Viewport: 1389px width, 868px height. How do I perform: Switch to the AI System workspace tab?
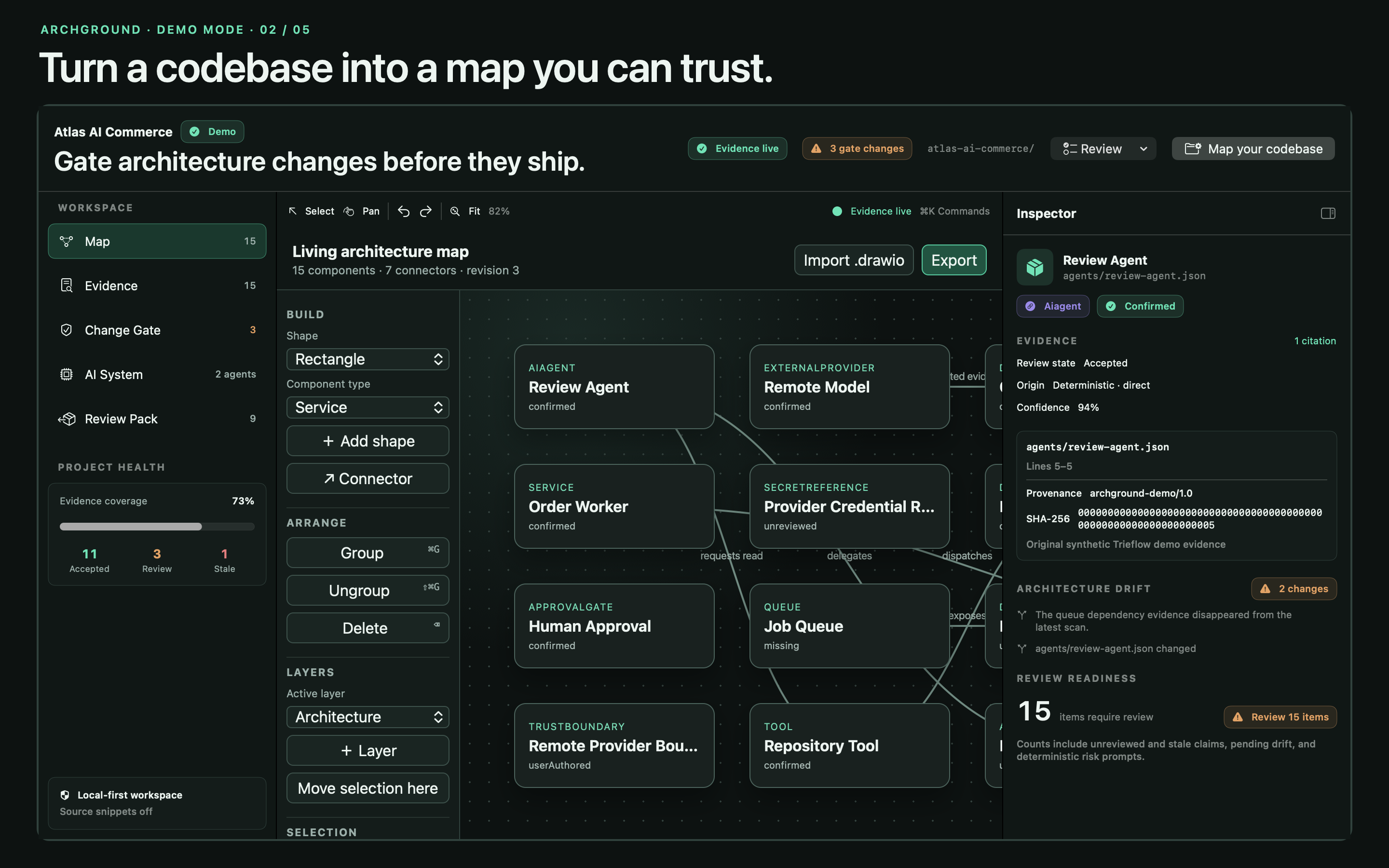coord(157,374)
